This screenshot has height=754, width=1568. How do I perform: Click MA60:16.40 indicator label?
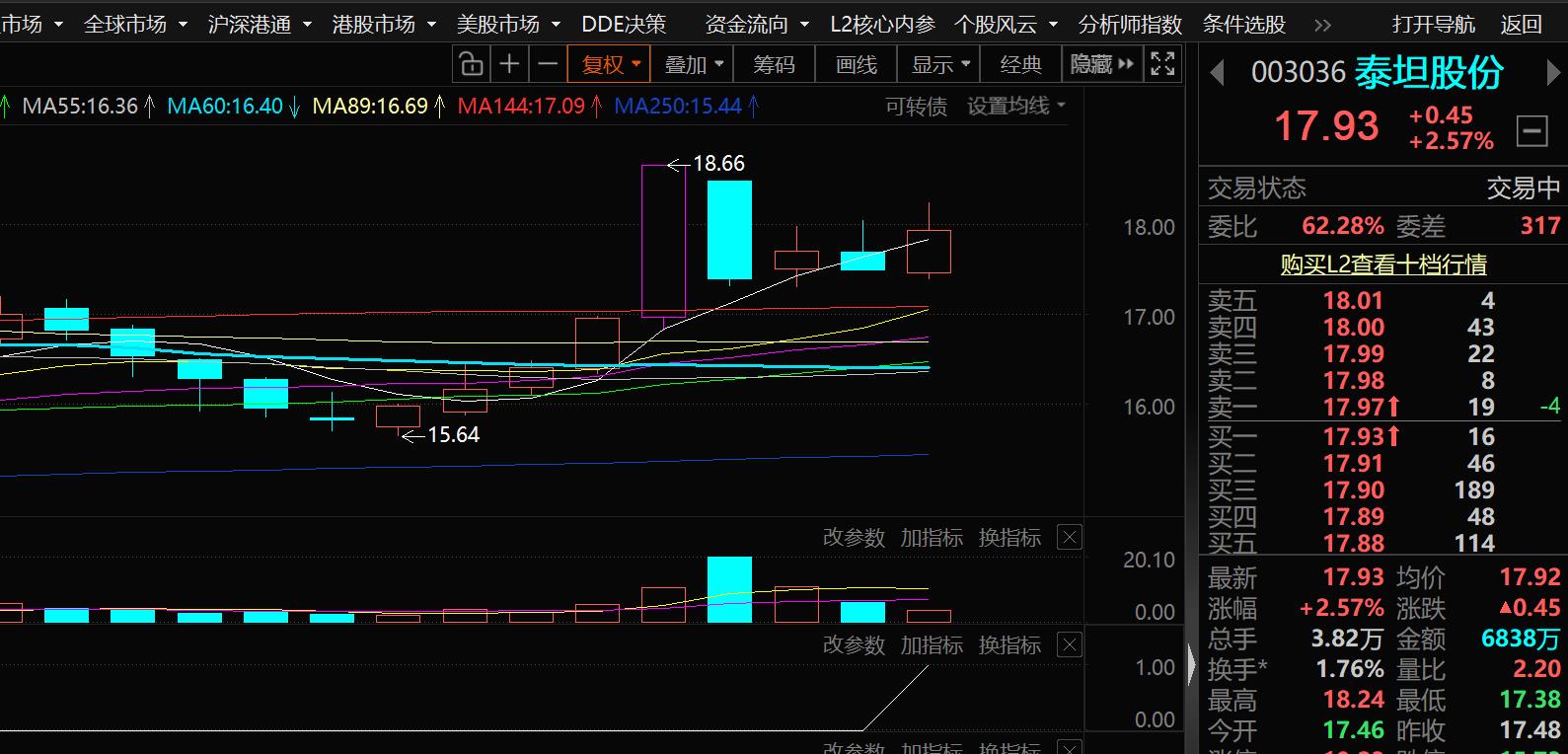pyautogui.click(x=225, y=107)
